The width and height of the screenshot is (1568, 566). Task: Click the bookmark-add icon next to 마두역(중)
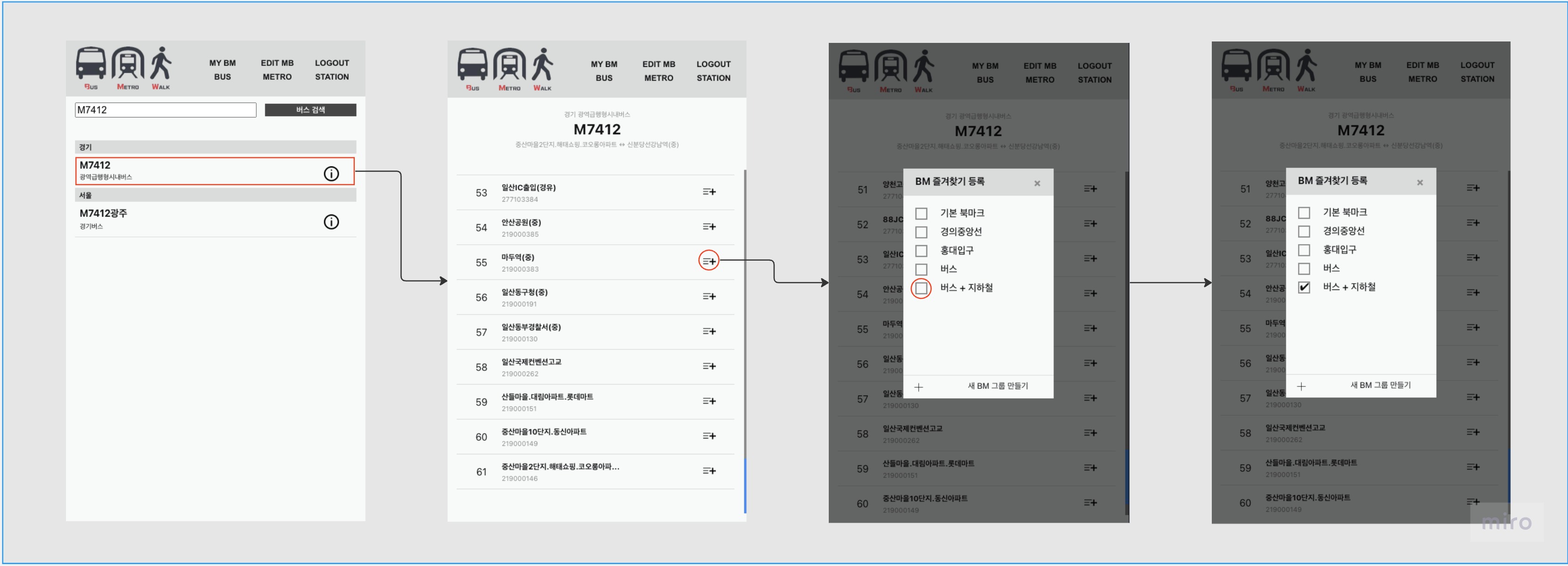coord(708,261)
